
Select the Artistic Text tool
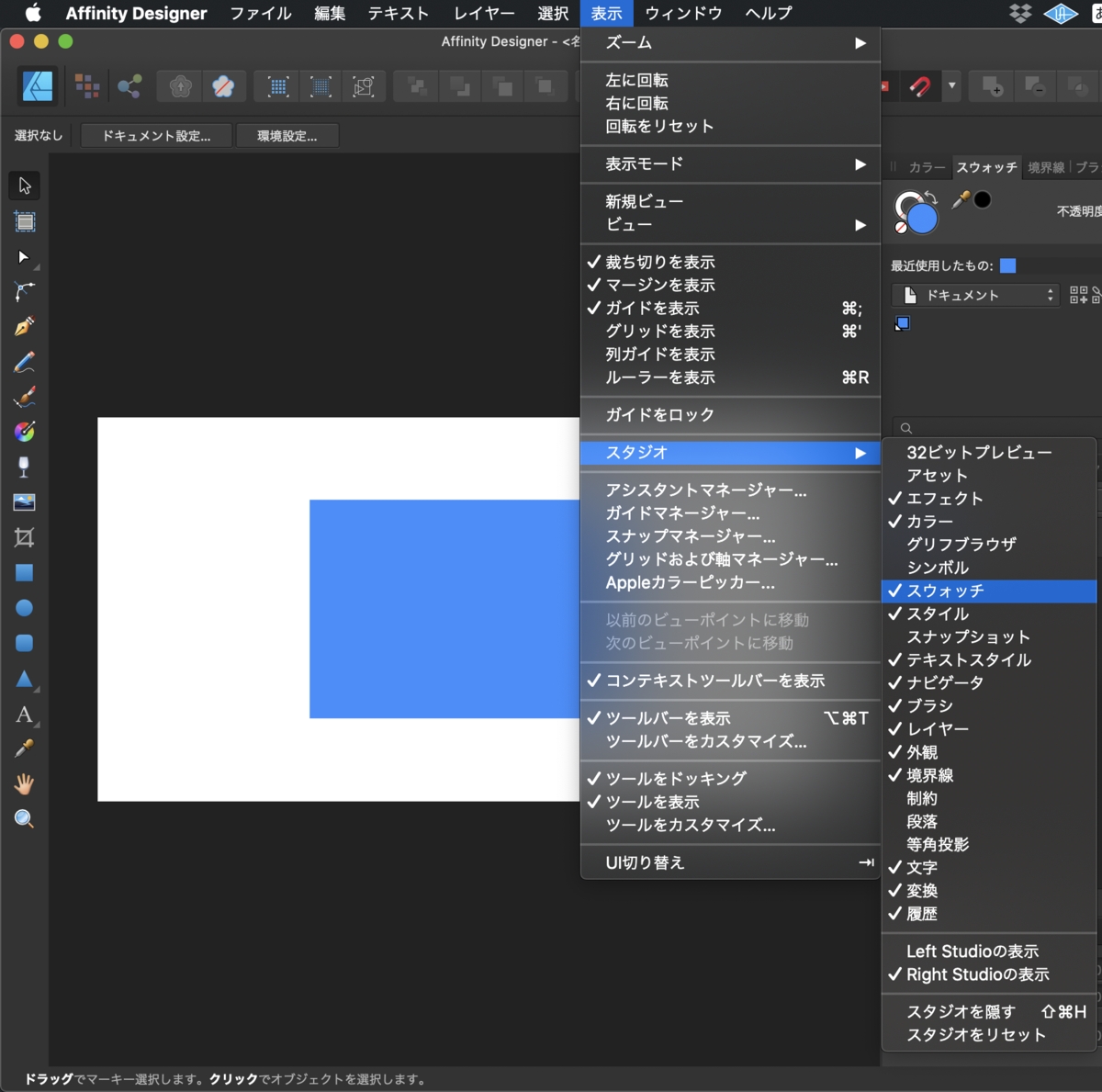(x=25, y=714)
